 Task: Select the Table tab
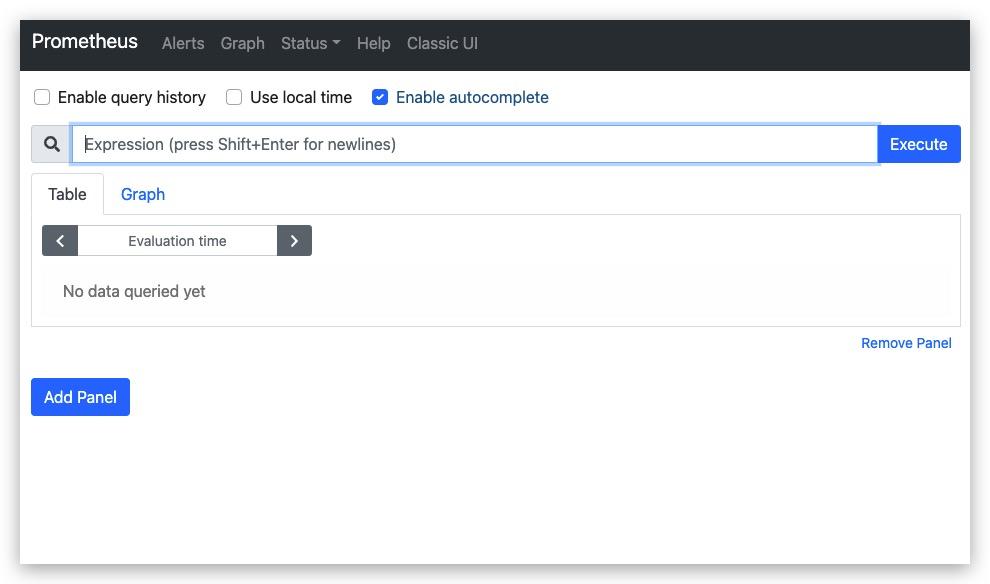[x=67, y=194]
